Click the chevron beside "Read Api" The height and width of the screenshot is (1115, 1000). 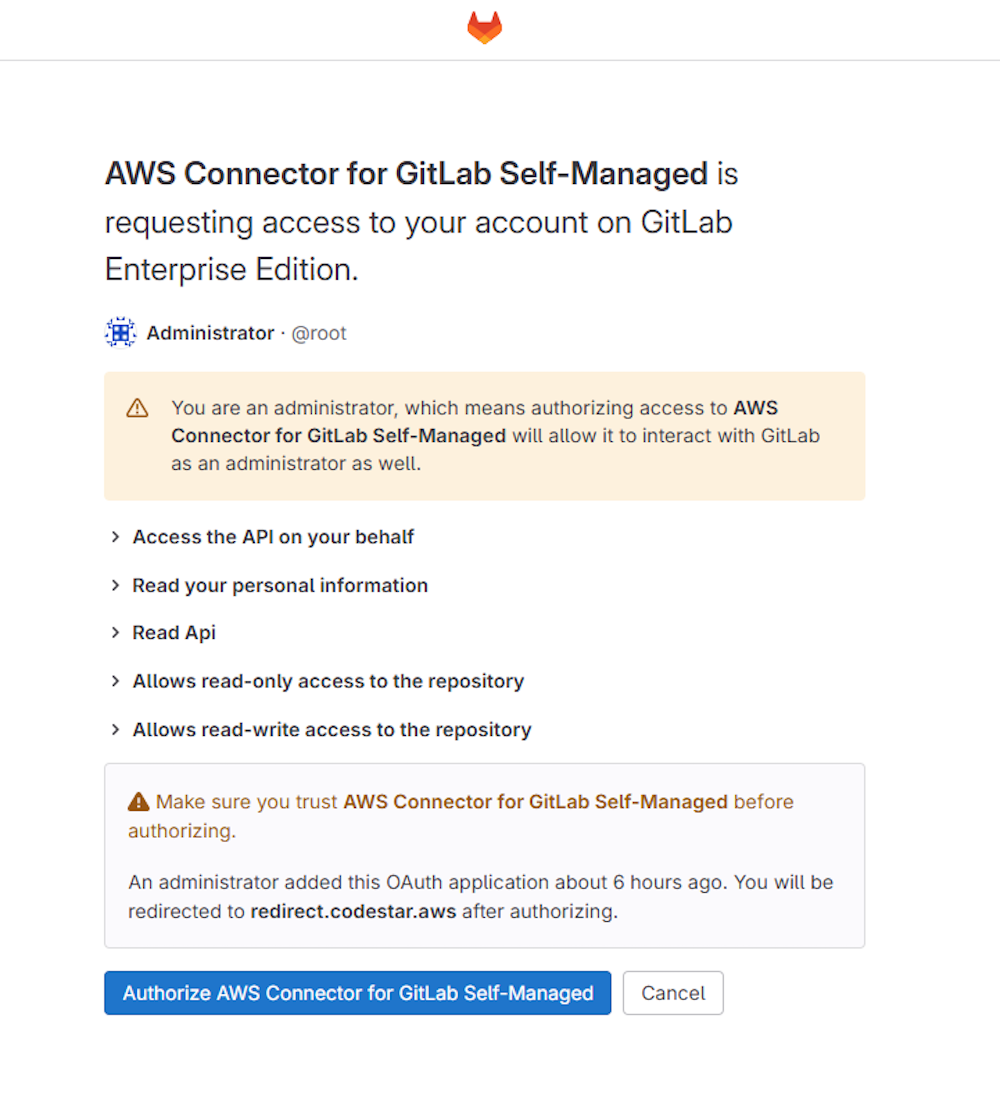[115, 633]
